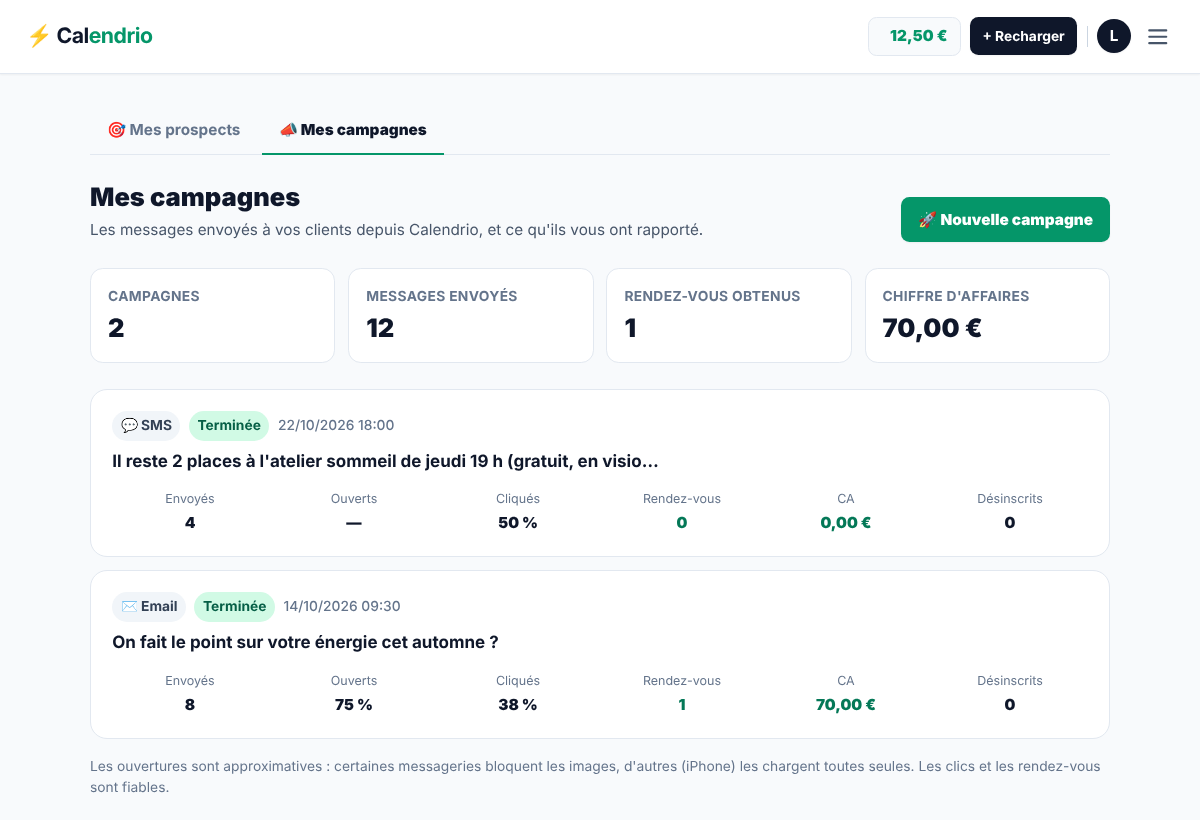Image resolution: width=1200 pixels, height=820 pixels.
Task: Click the speech bubble icon on SMS badge
Action: tap(129, 425)
